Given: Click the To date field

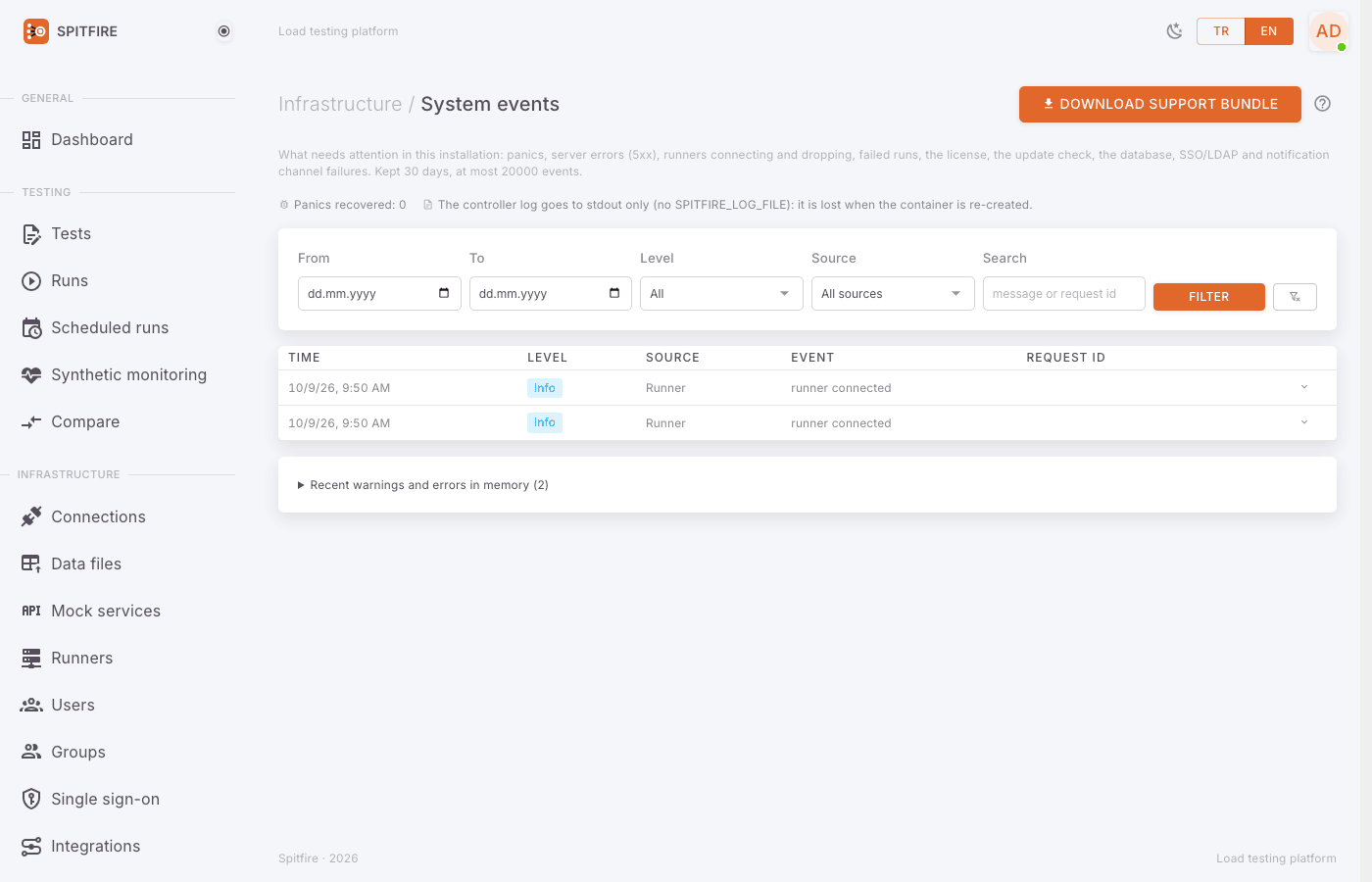Looking at the screenshot, I should (551, 293).
